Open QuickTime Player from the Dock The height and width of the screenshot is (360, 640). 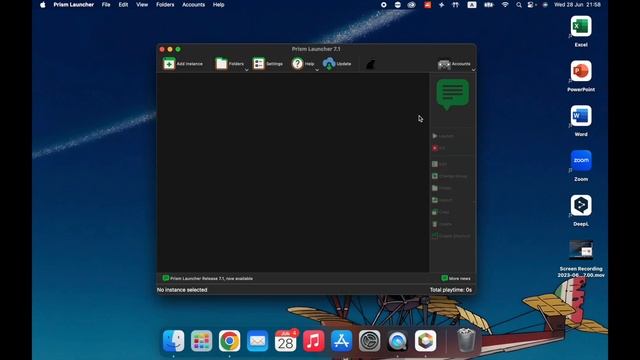pyautogui.click(x=397, y=341)
